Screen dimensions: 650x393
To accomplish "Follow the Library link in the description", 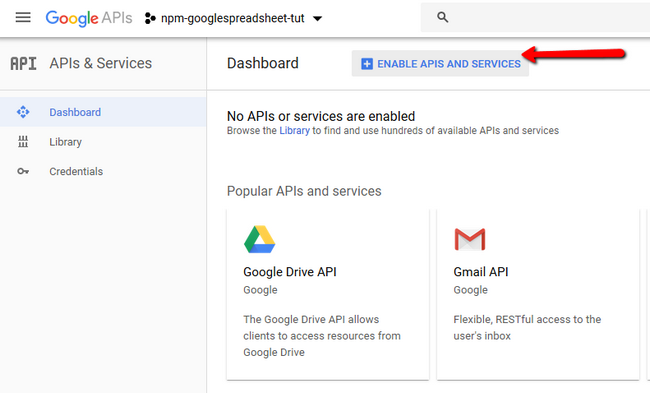I will click(294, 131).
